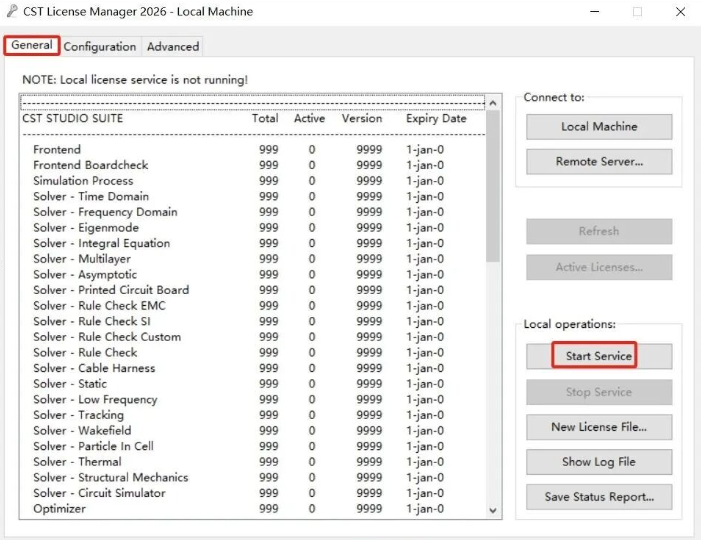Click the CST License Manager title bar icon

tap(12, 12)
